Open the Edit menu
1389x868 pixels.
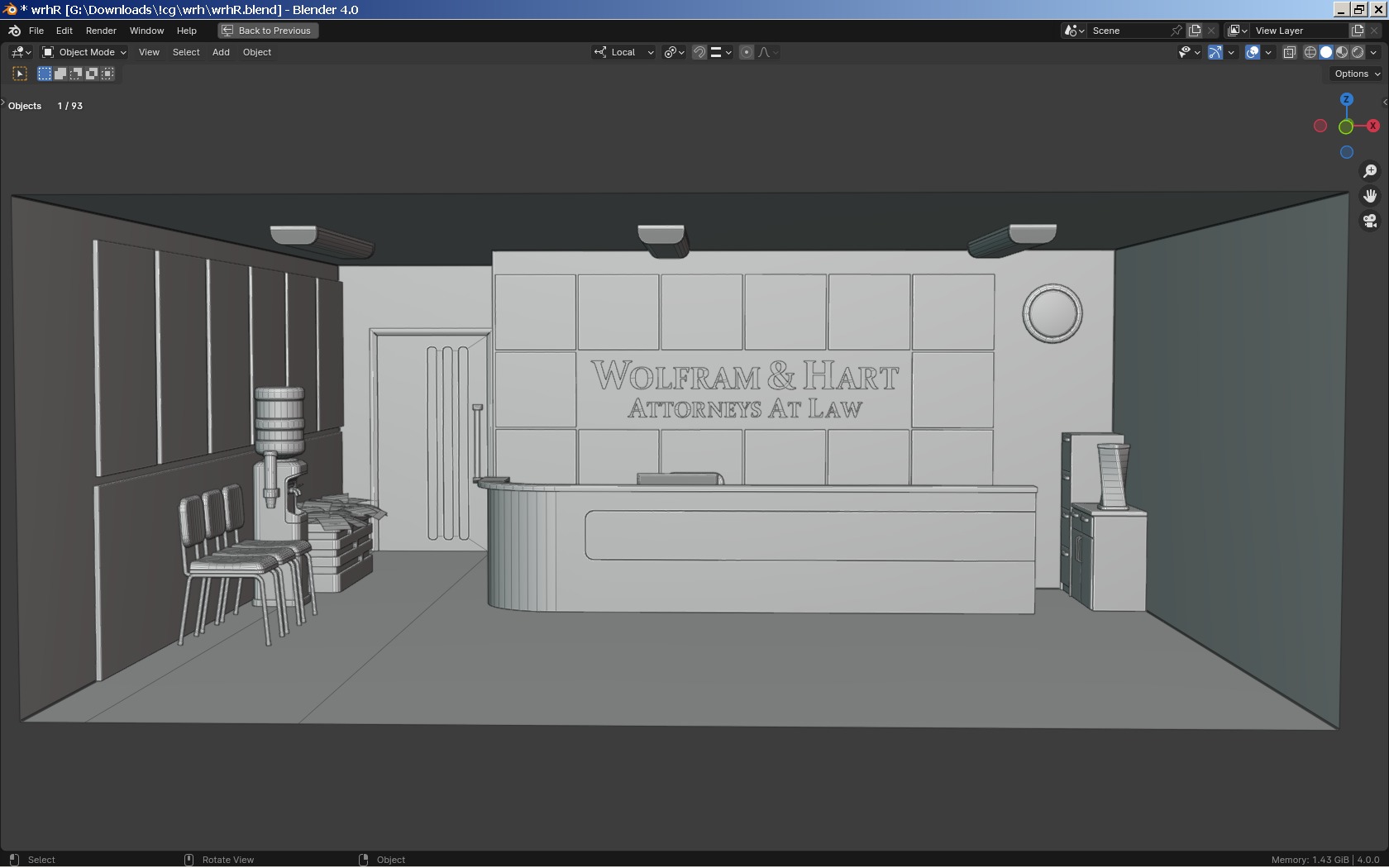(64, 31)
